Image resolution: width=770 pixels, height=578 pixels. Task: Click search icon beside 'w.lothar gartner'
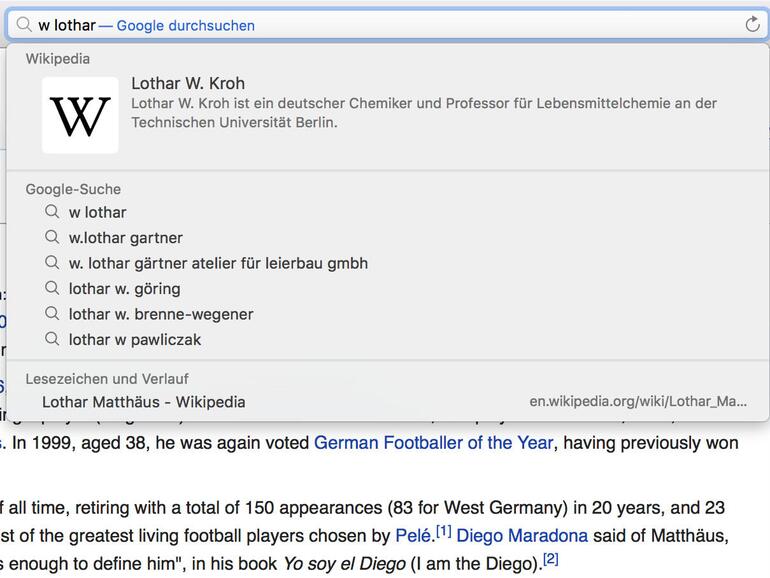click(52, 238)
